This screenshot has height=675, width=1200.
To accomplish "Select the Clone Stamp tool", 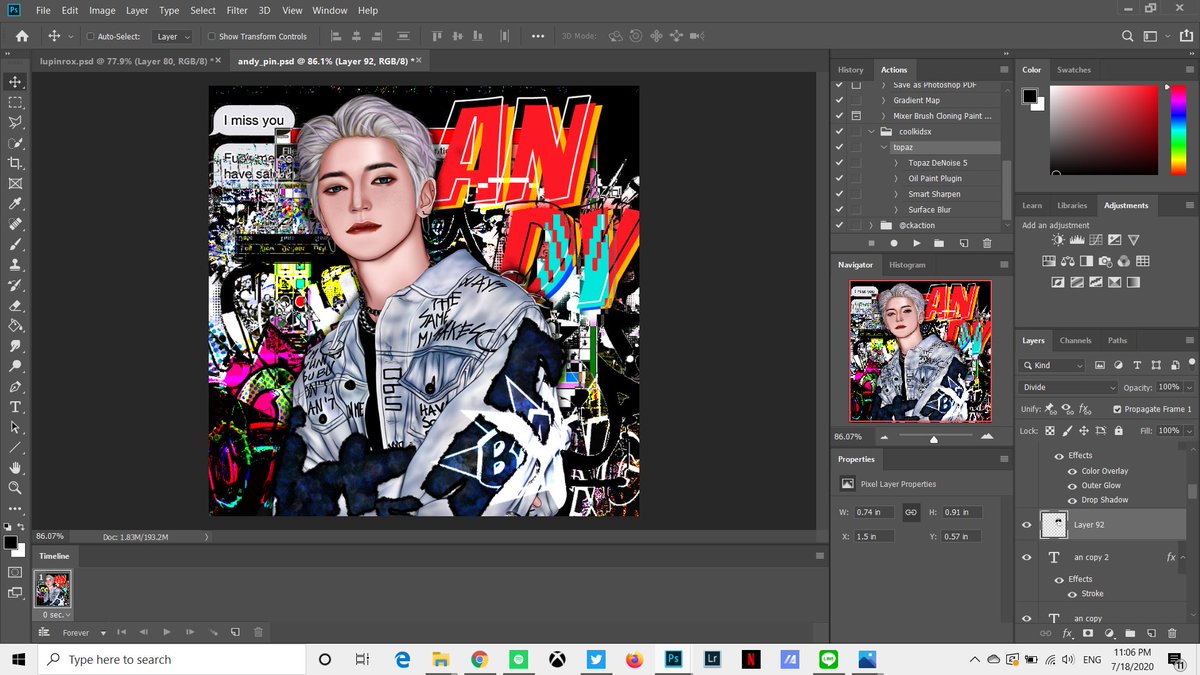I will coord(15,265).
